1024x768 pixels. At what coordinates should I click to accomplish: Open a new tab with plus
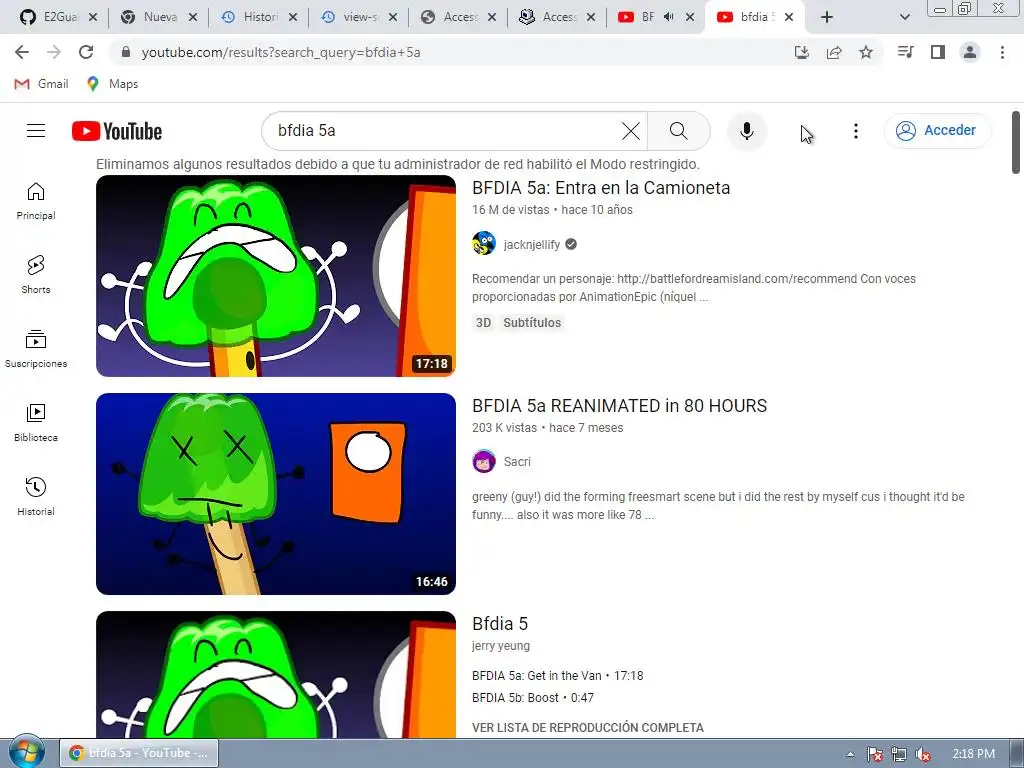tap(827, 17)
